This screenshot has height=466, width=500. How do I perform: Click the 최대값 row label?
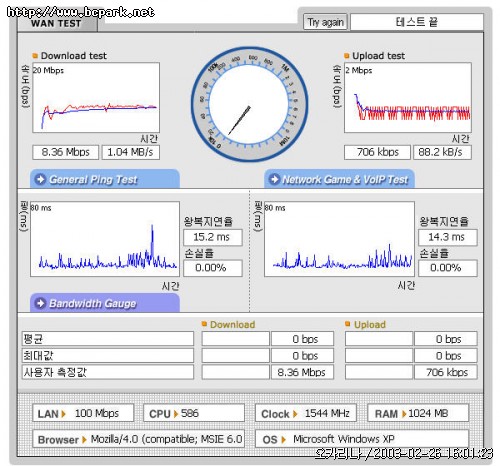tap(108, 355)
